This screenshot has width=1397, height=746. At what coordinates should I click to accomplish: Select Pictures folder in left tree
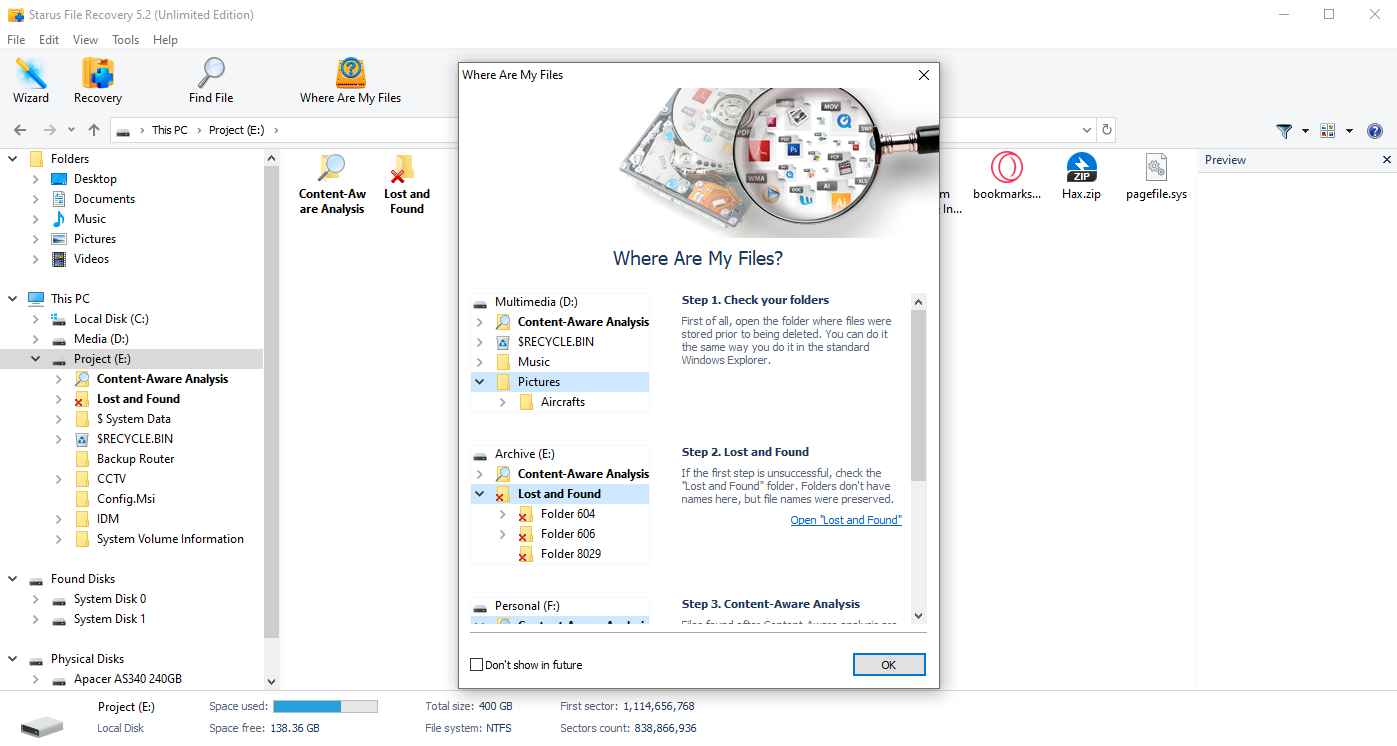coord(95,239)
